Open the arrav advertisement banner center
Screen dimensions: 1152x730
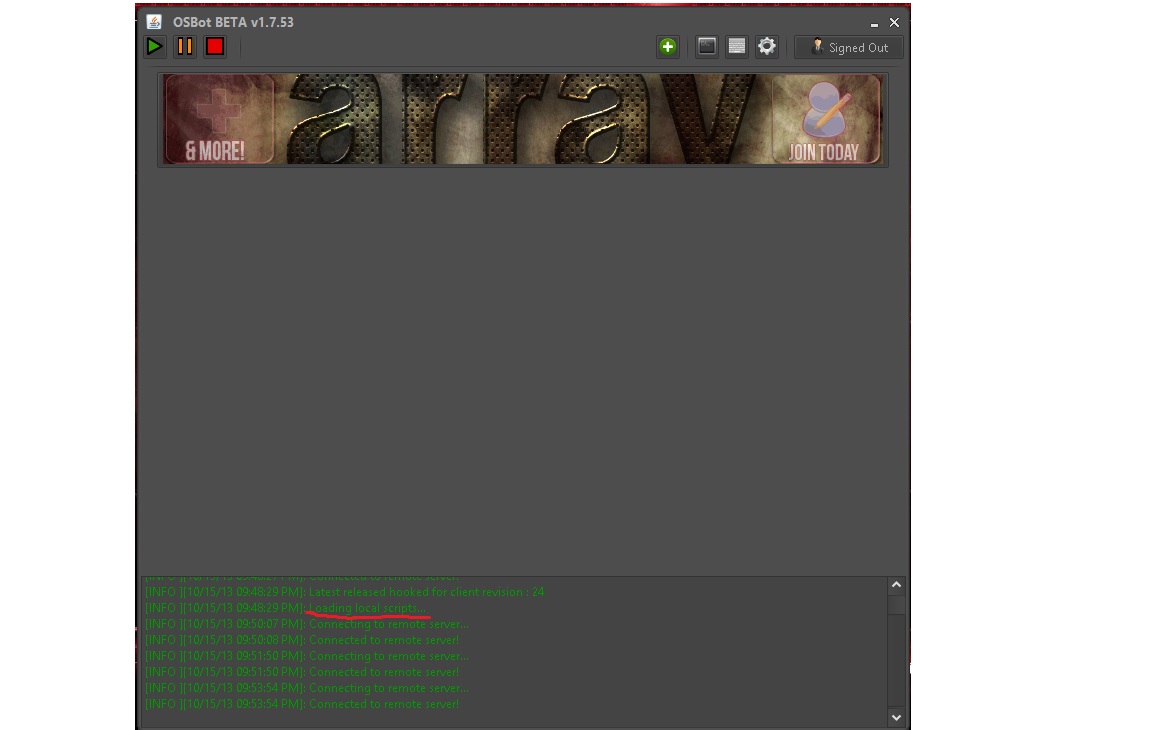pos(522,119)
